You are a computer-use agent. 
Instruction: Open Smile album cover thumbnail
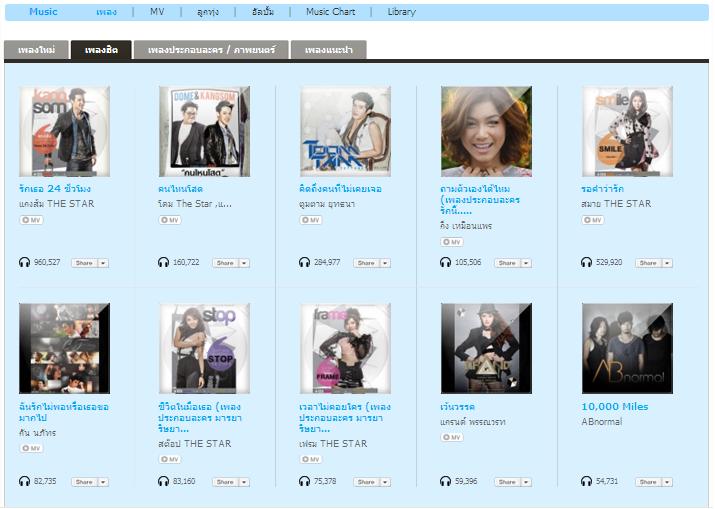(627, 131)
